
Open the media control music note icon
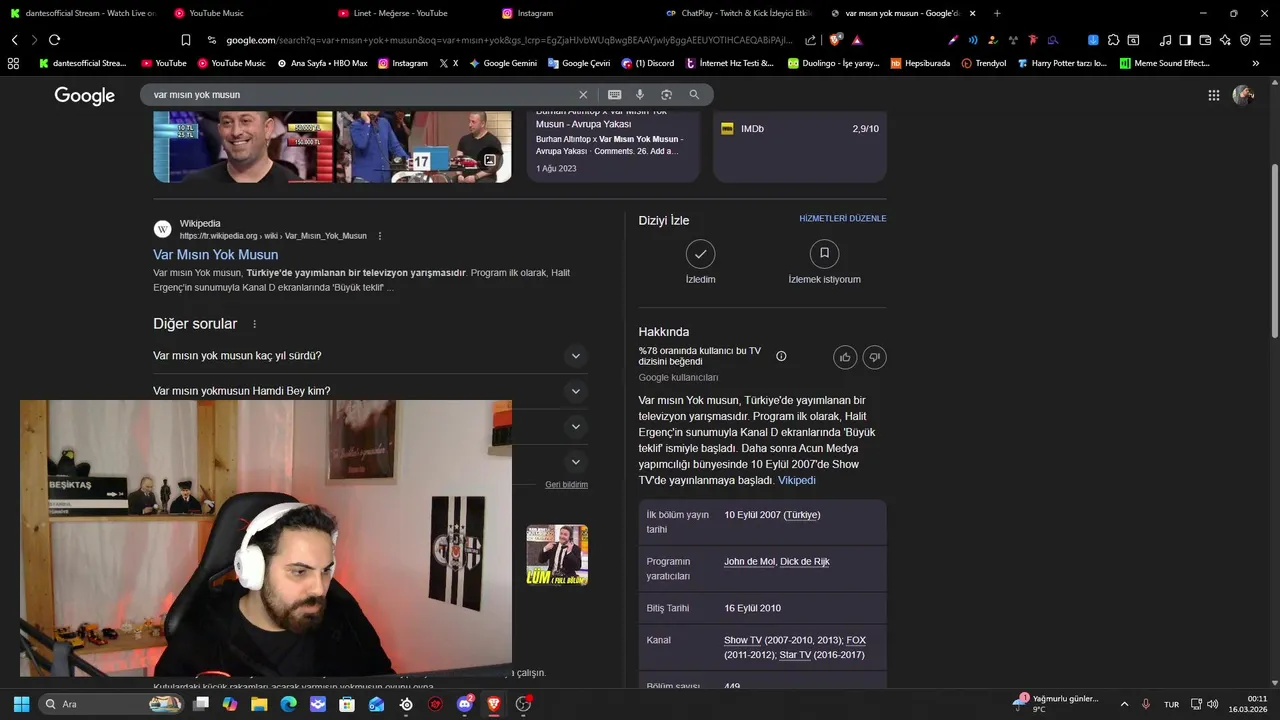(x=1165, y=40)
